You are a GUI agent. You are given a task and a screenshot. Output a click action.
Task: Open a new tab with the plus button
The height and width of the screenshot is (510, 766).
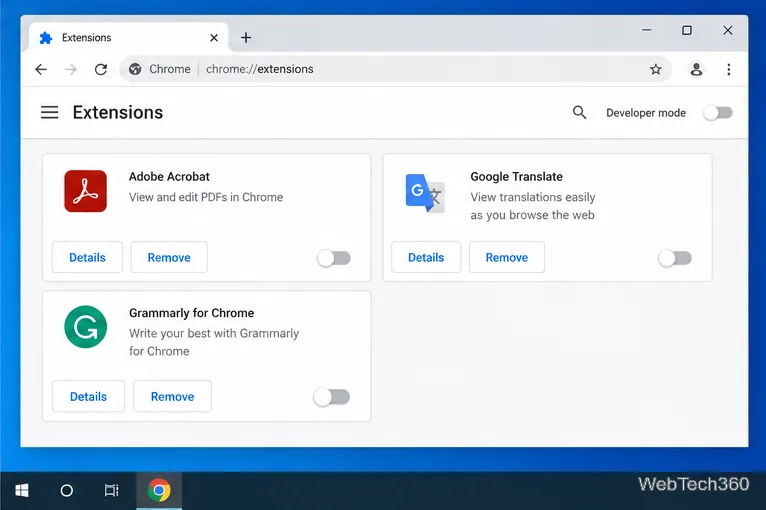pyautogui.click(x=246, y=38)
